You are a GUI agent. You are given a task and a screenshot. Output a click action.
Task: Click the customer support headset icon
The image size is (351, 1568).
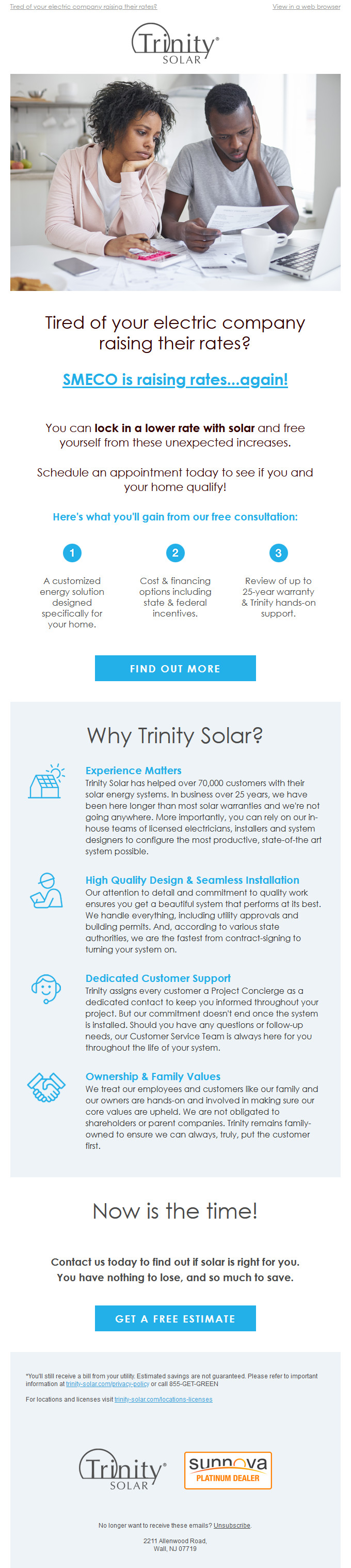point(46,989)
